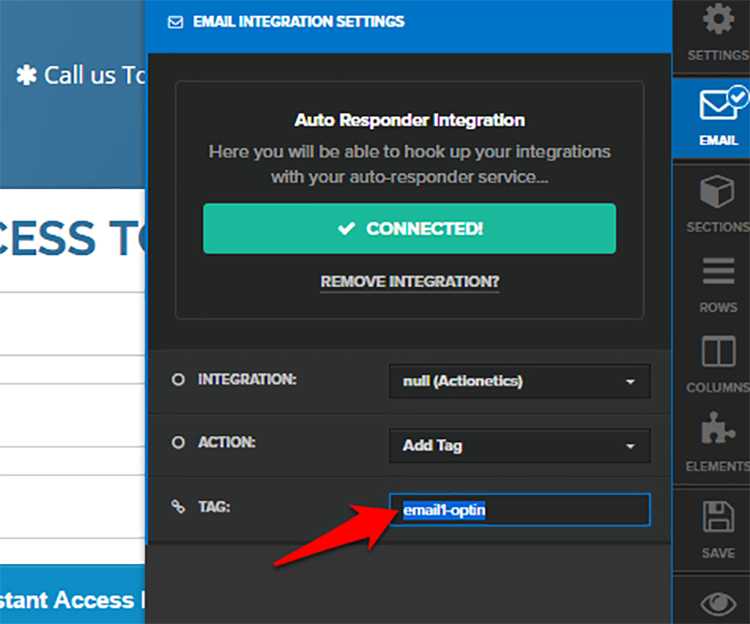
Task: Click the Call us text on page
Action: tap(94, 76)
